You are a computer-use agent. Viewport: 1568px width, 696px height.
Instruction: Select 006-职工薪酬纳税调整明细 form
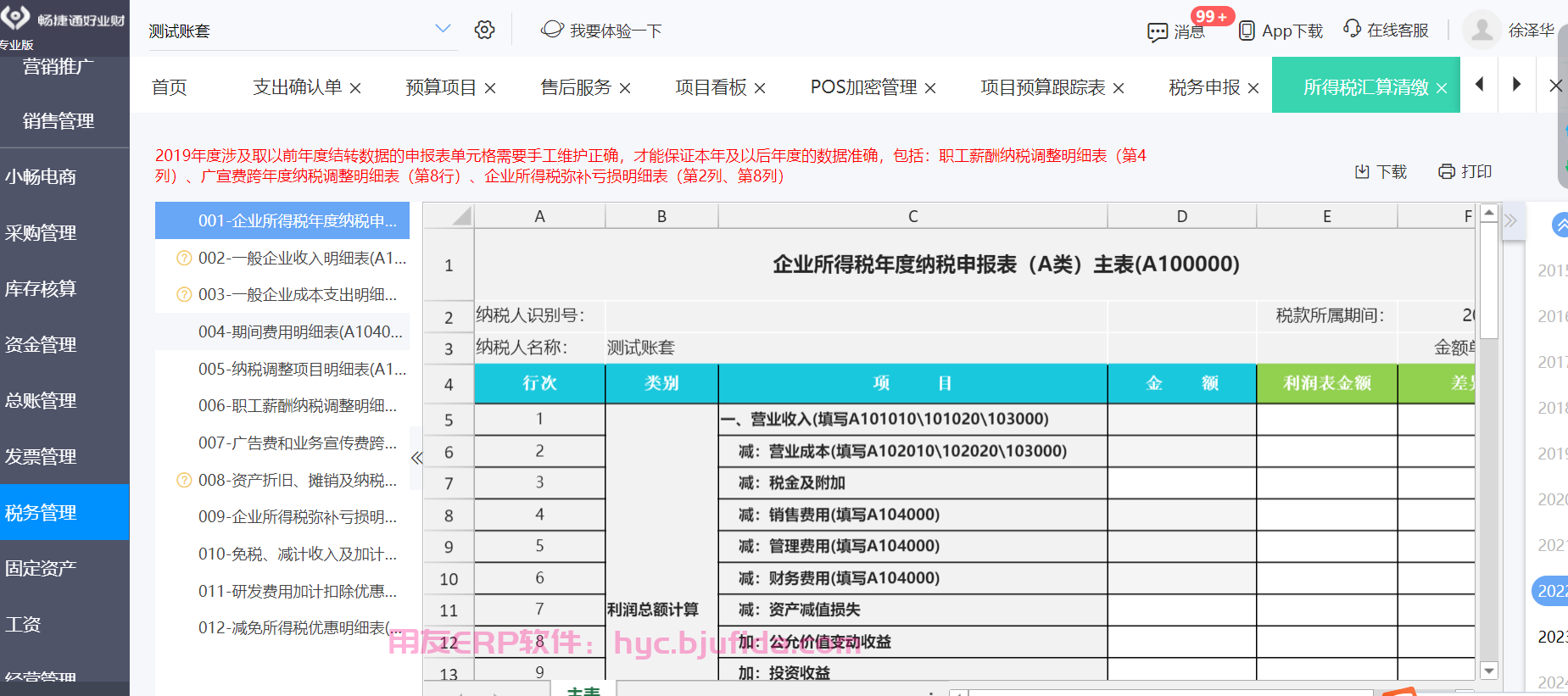click(282, 406)
